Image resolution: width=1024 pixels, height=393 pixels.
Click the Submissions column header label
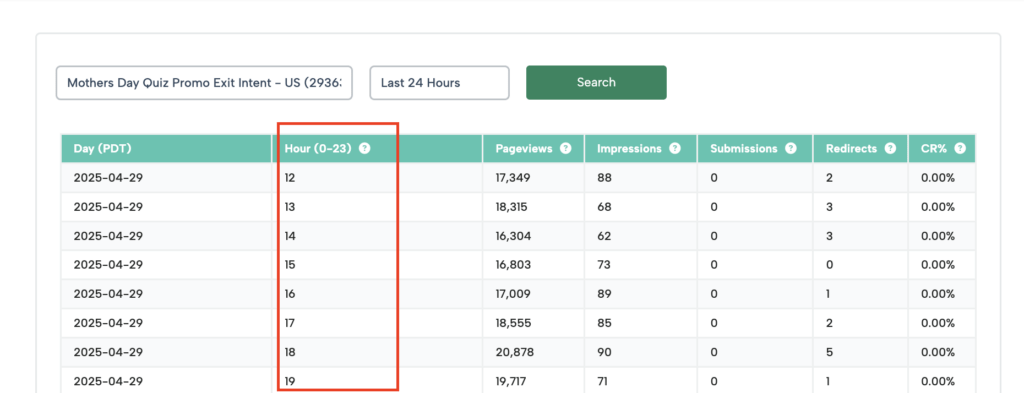(744, 149)
